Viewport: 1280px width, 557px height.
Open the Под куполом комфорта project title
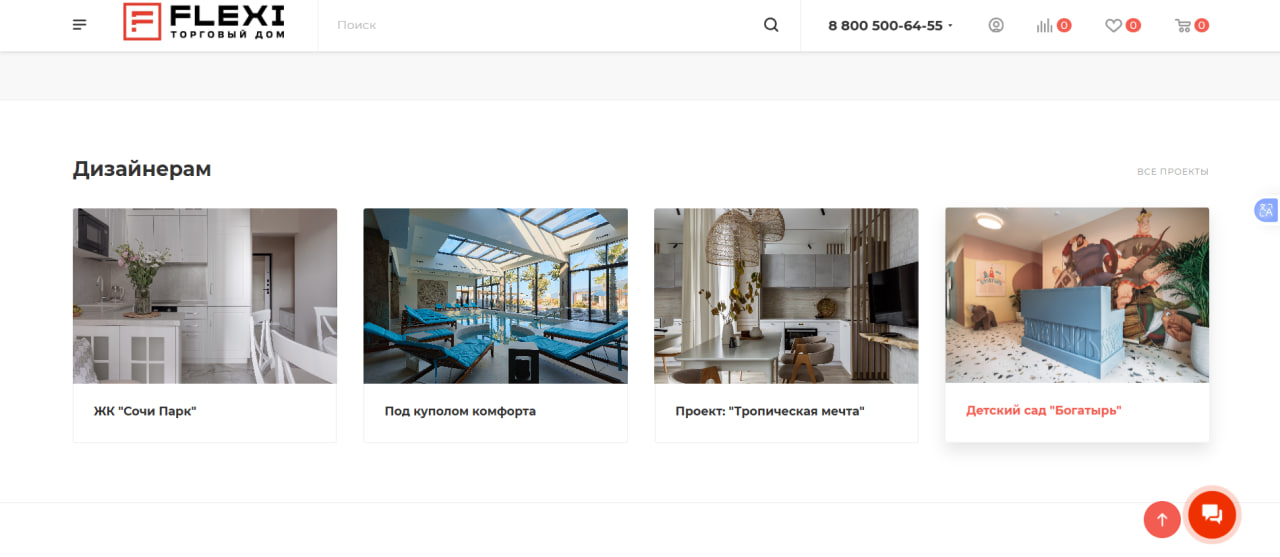[460, 411]
